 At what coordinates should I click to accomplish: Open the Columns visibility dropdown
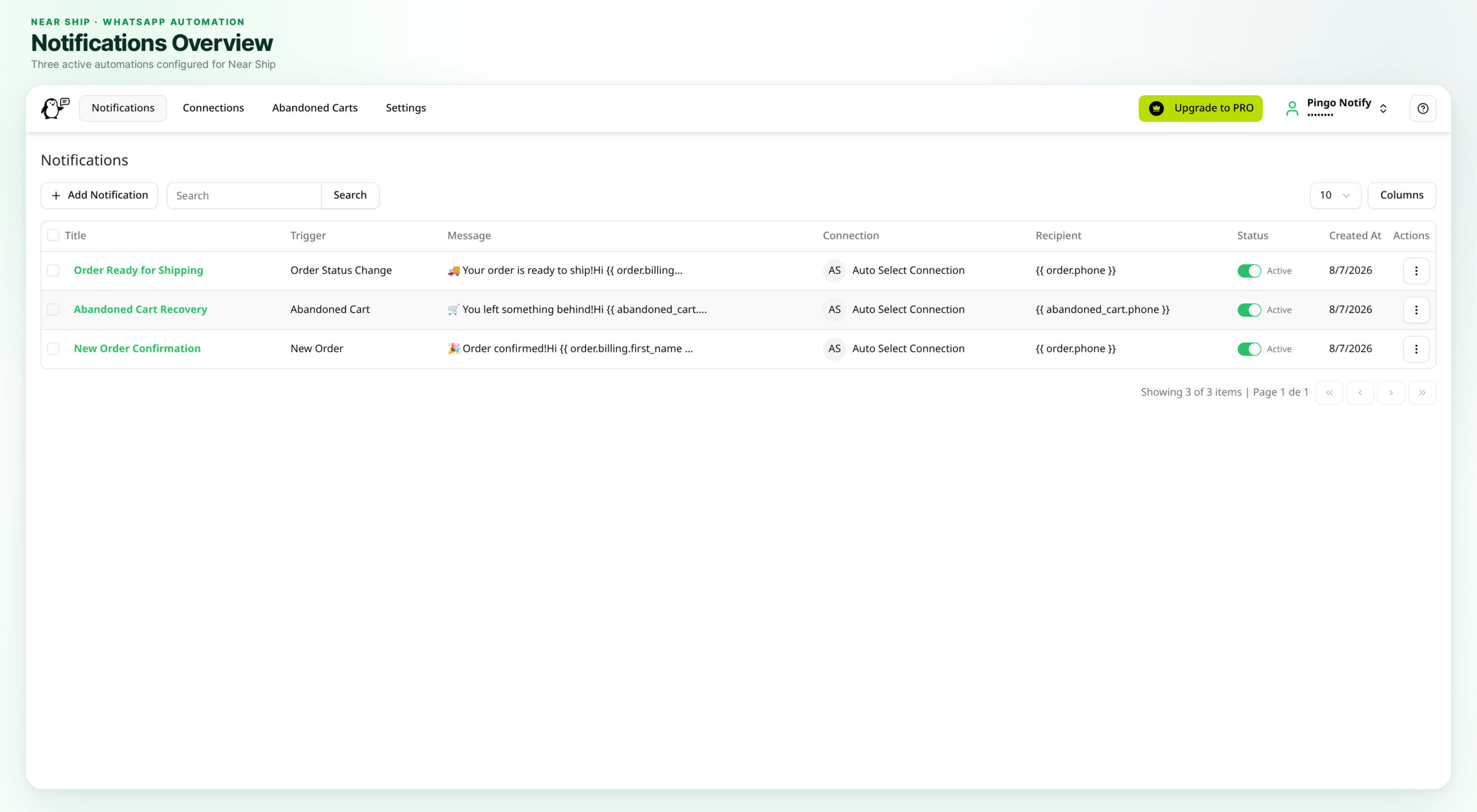(1401, 196)
